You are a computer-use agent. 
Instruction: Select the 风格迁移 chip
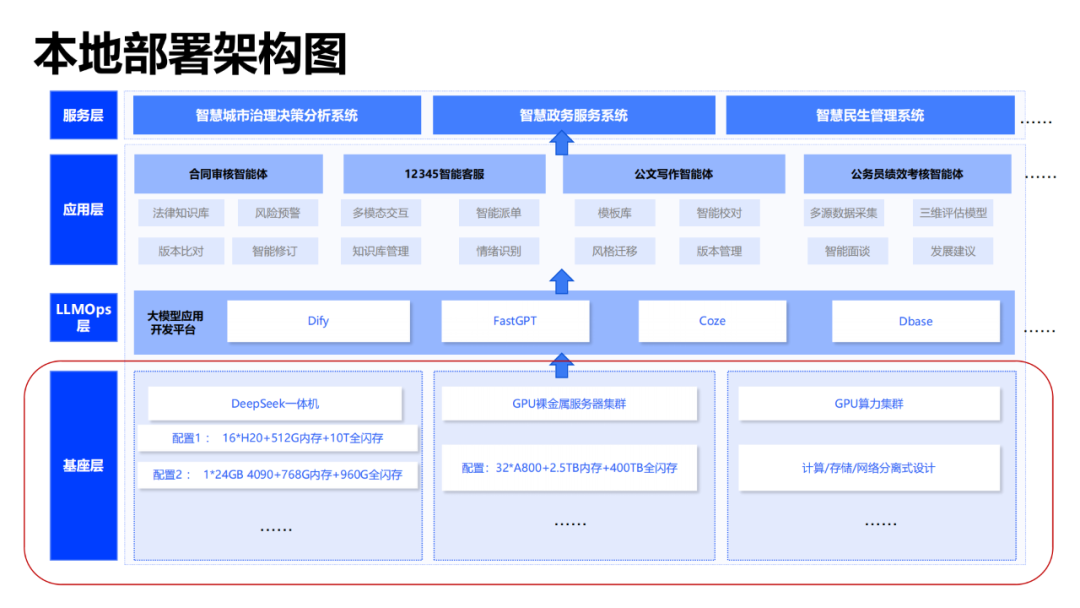point(614,251)
